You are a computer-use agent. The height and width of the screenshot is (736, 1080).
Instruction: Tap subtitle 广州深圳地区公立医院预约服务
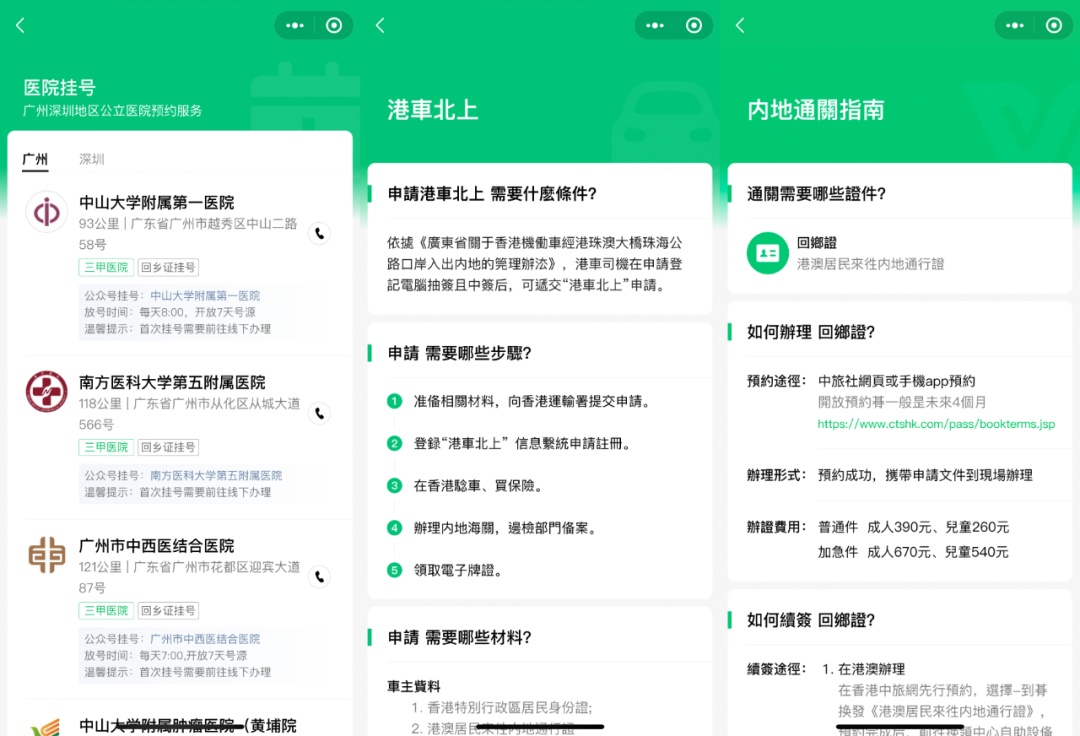(x=112, y=110)
